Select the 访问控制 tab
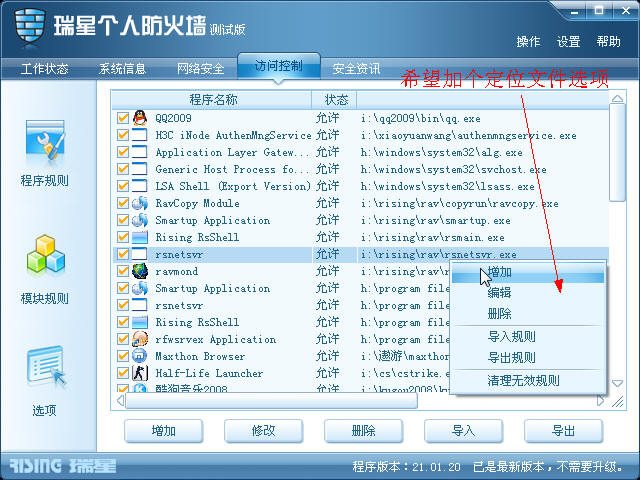The image size is (640, 480). (x=279, y=66)
